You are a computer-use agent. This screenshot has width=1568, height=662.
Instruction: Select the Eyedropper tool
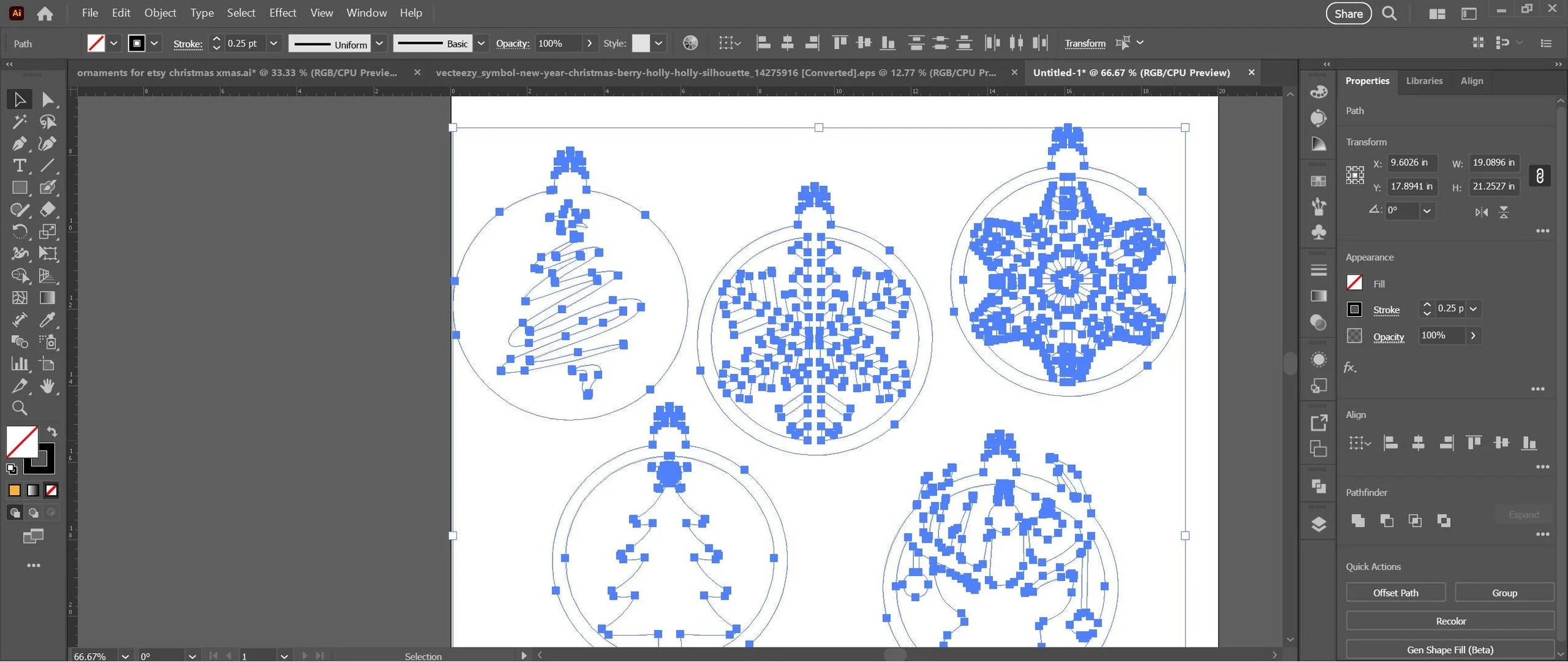tap(48, 320)
